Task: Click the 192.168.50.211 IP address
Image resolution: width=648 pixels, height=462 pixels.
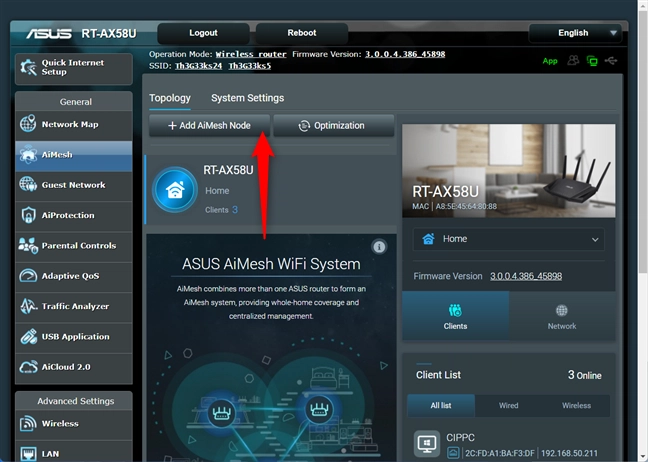Action: click(569, 453)
